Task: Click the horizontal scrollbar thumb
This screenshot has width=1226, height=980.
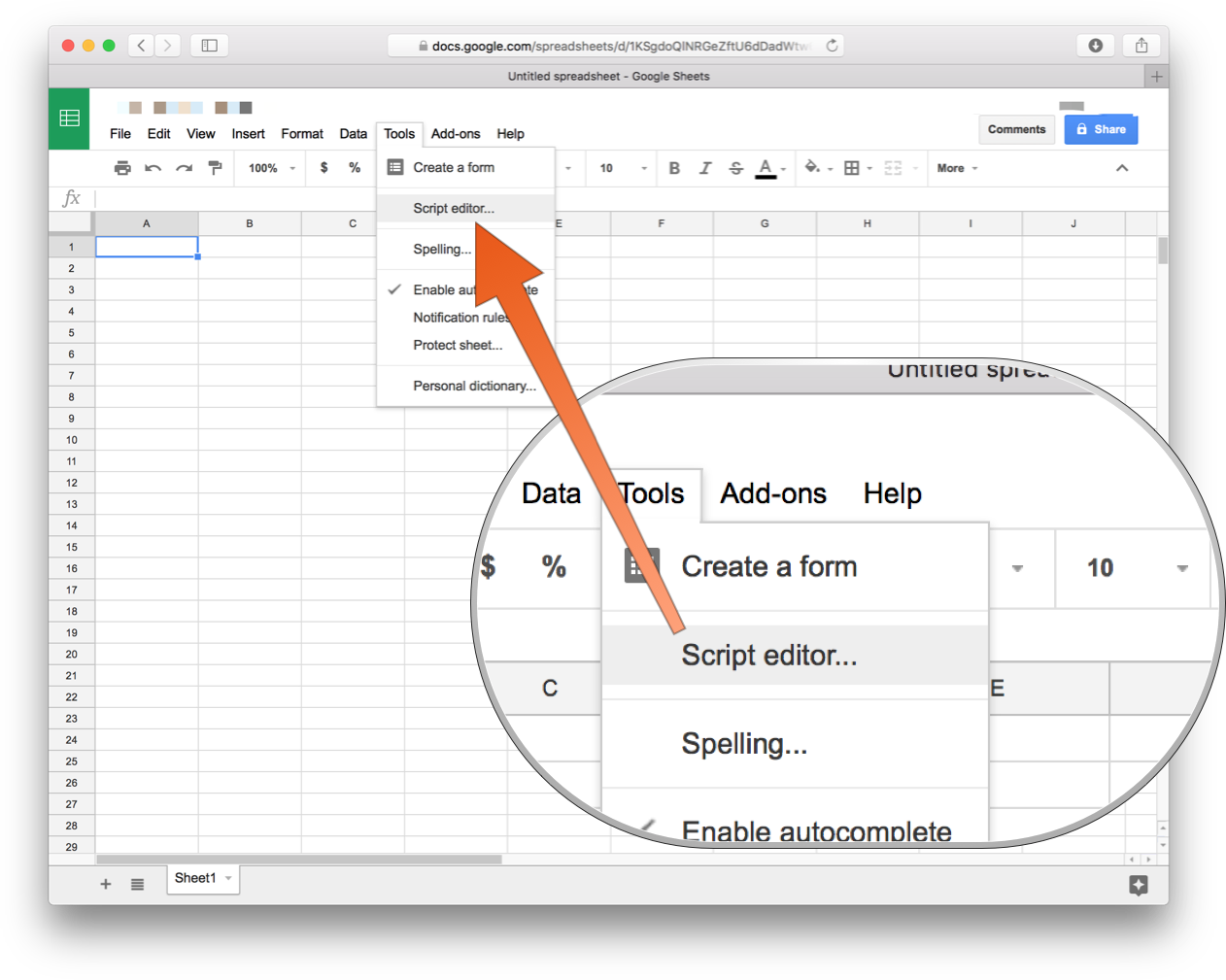Action: [x=299, y=860]
